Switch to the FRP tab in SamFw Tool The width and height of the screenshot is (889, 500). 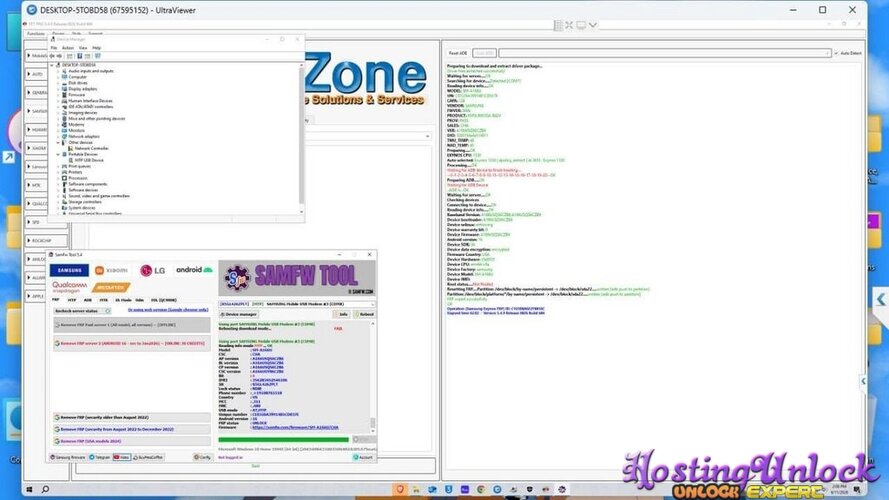pyautogui.click(x=56, y=300)
